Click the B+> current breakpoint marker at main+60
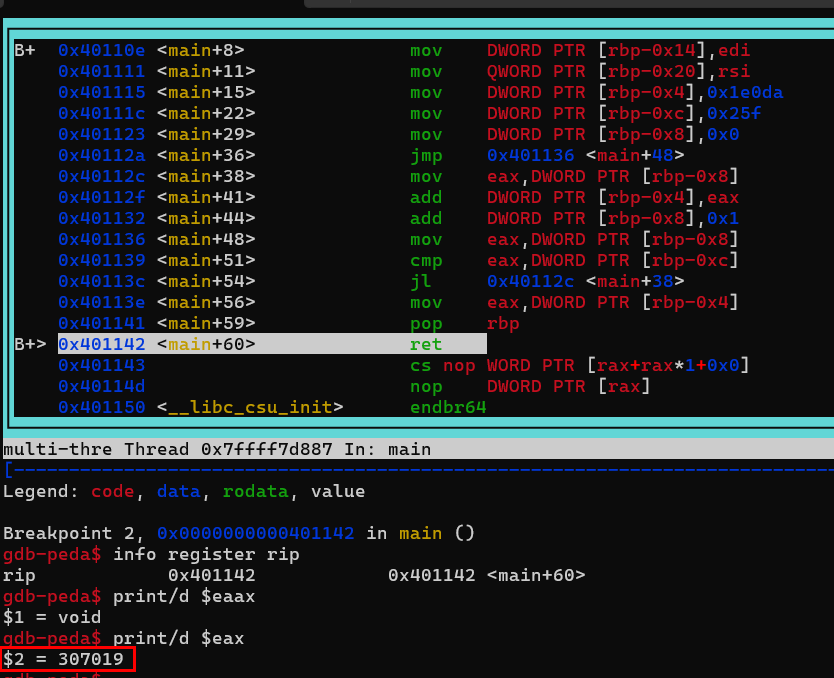834x678 pixels. pos(30,345)
